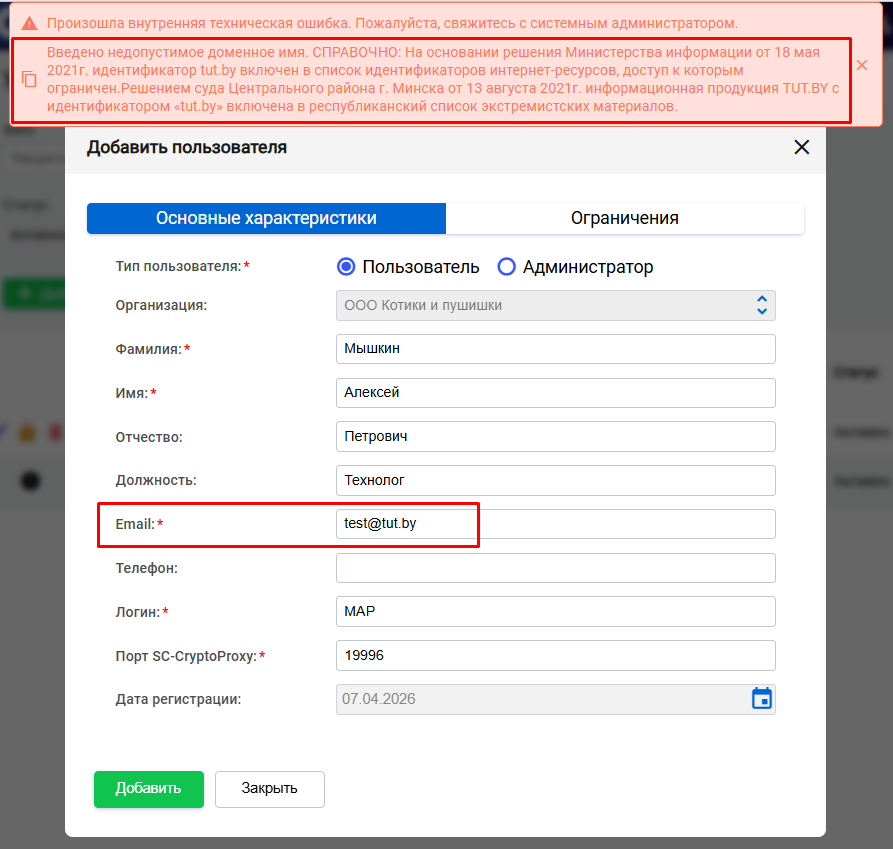
Task: Focus the empty Телефон field
Action: [555, 568]
